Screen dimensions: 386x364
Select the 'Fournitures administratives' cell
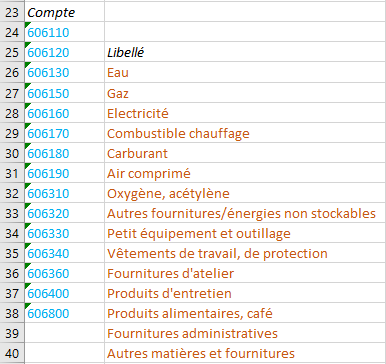(245, 333)
